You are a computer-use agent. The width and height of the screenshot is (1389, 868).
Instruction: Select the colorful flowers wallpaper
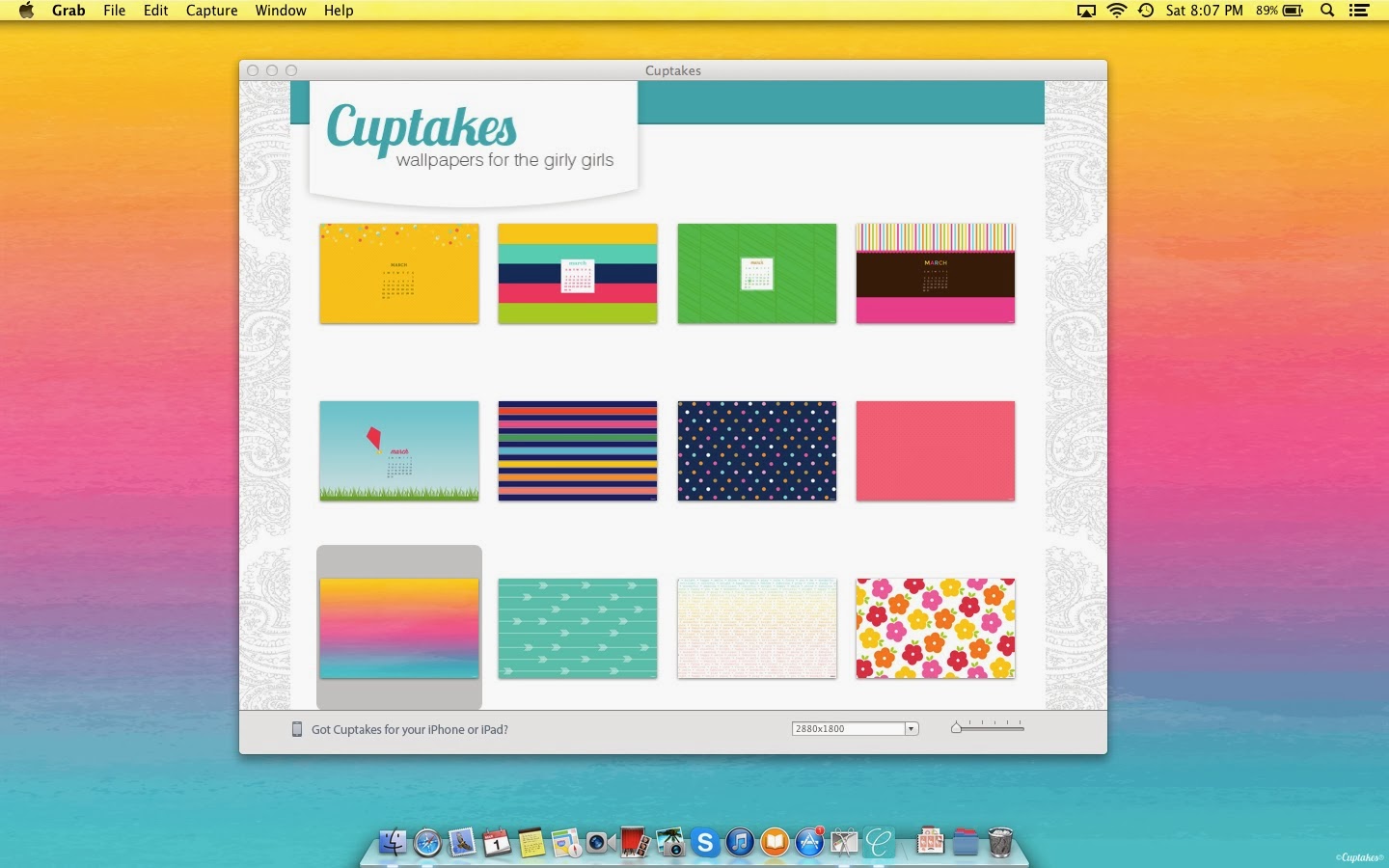[x=936, y=628]
